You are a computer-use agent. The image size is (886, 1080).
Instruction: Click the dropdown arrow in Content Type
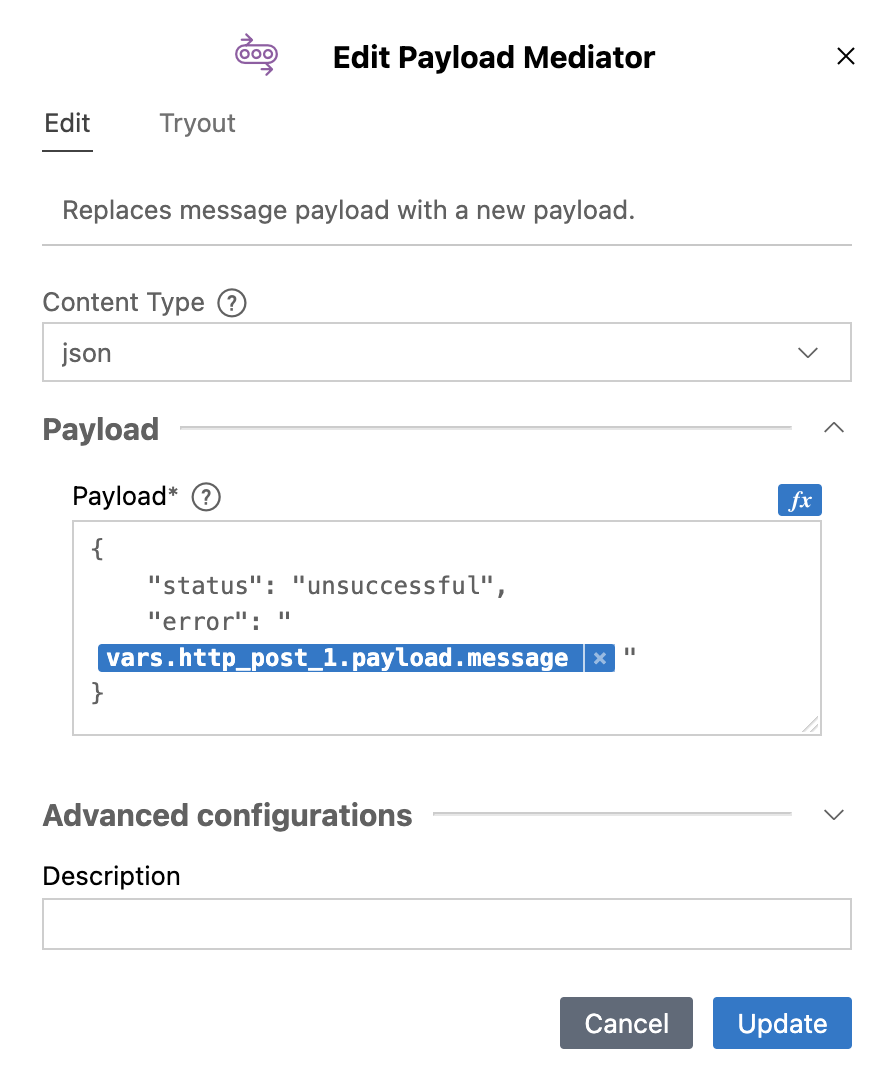pos(807,353)
